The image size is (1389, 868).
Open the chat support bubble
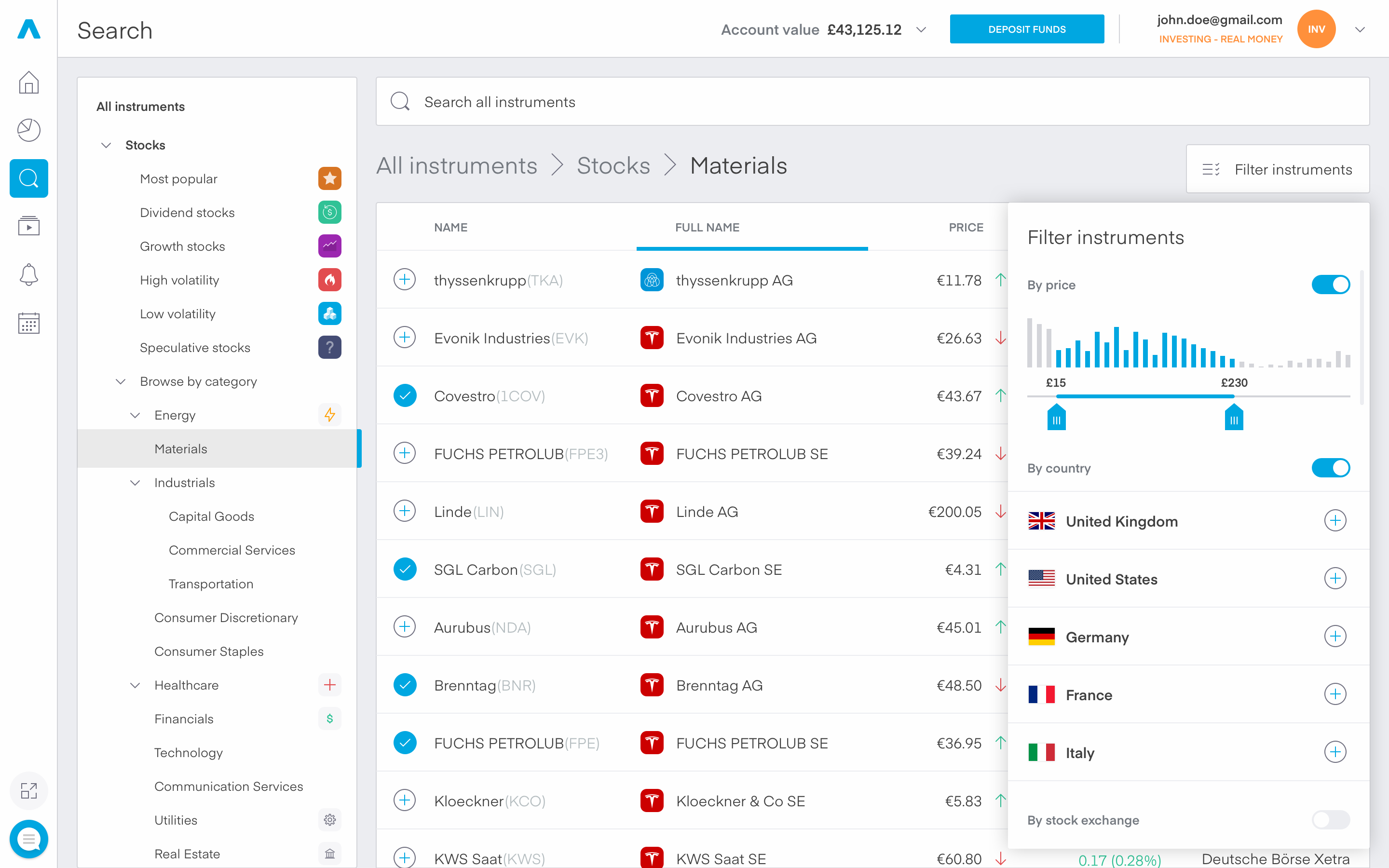click(29, 839)
